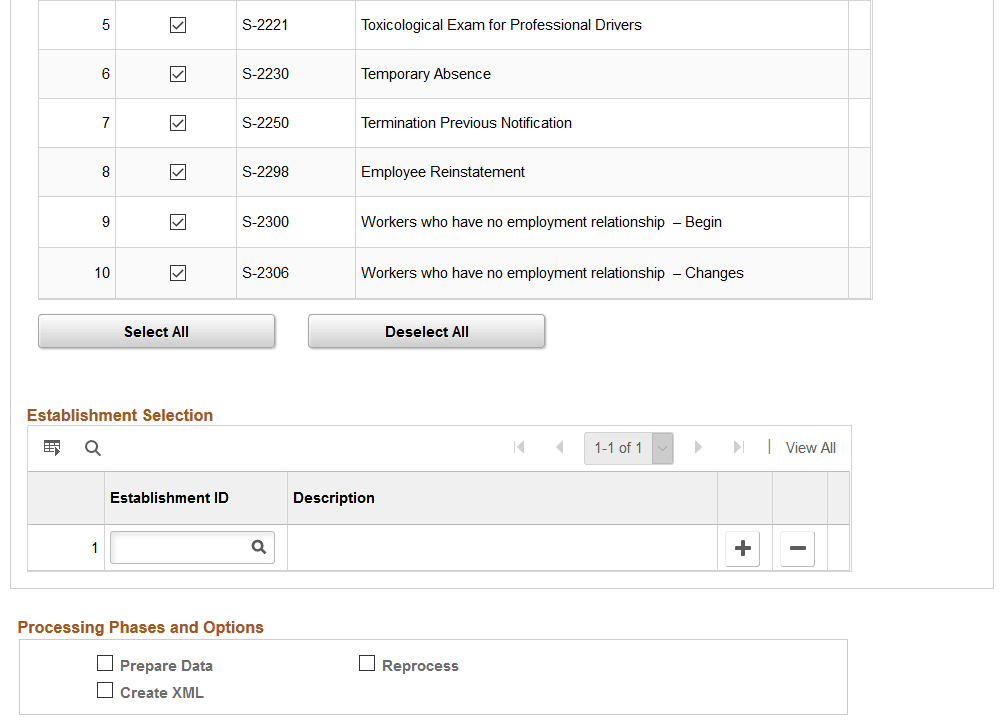Uncheck the S-2300 Workers checkbox
The image size is (1004, 723).
[177, 221]
